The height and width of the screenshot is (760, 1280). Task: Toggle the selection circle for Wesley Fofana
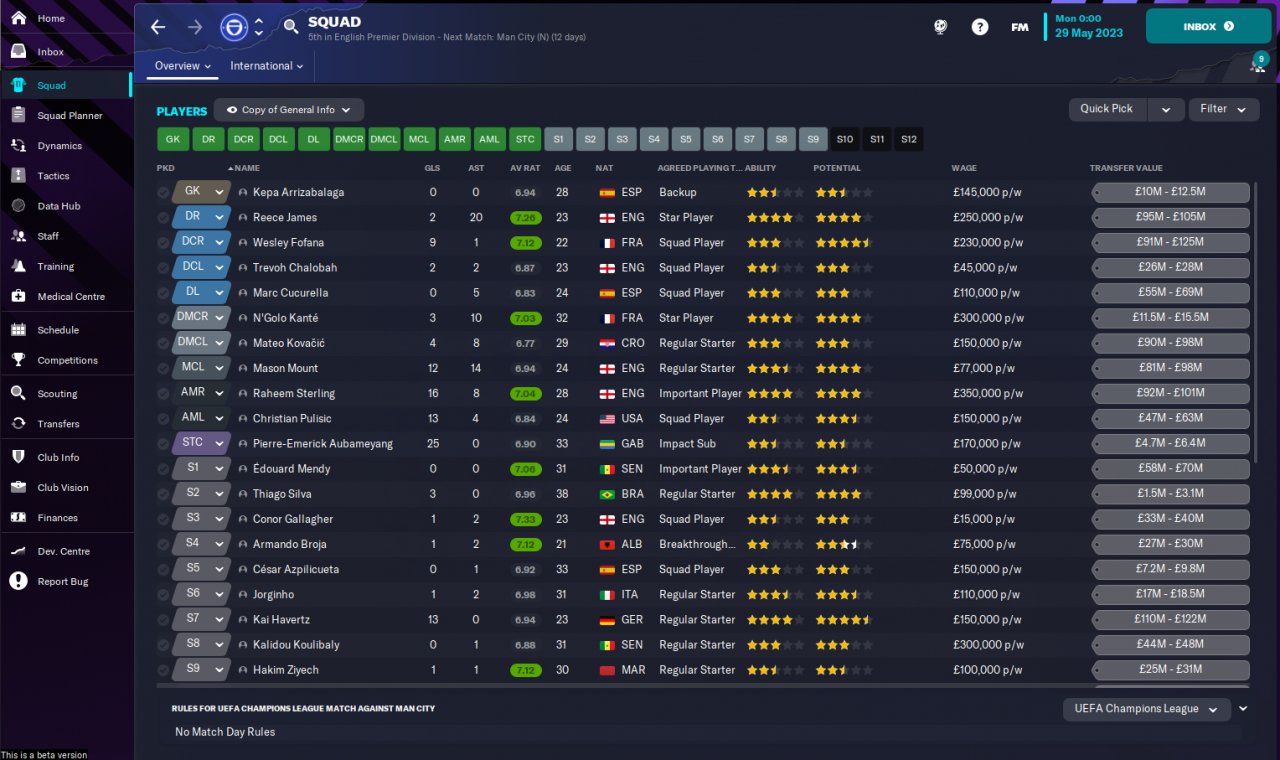(x=163, y=242)
